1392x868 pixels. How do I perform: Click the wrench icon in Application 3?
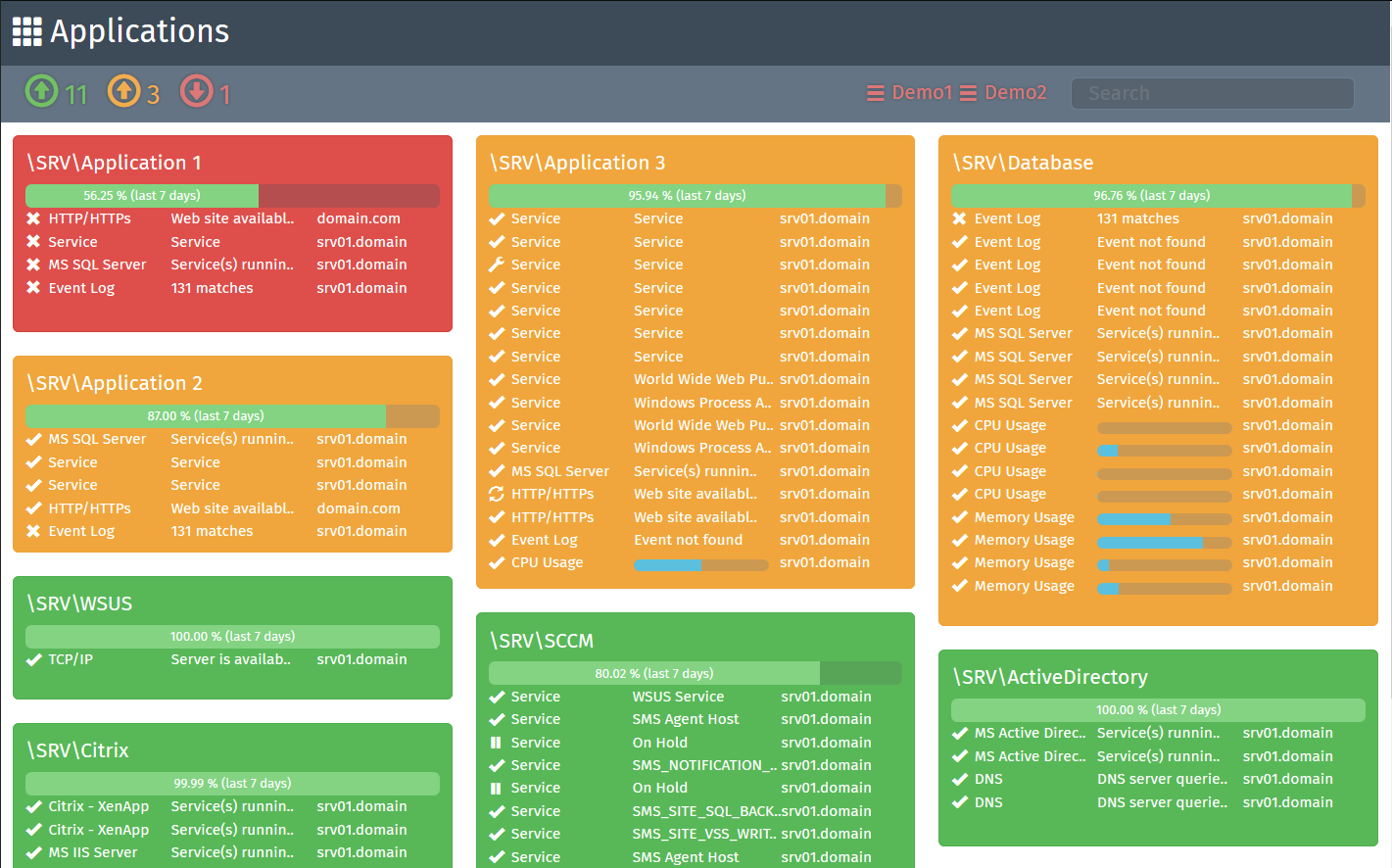497,265
